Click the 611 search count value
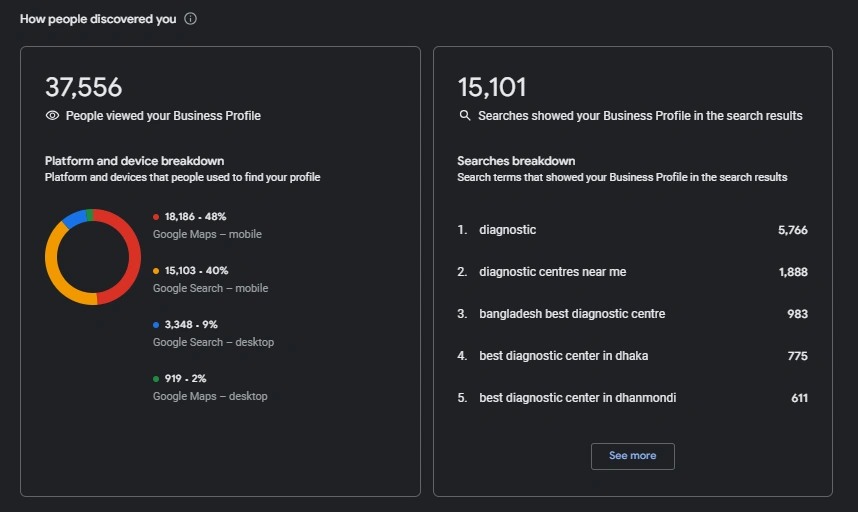 (799, 398)
